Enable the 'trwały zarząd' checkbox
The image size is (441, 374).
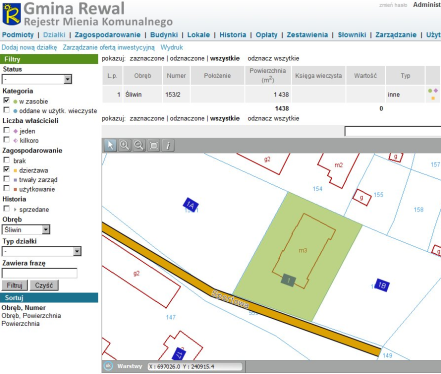coord(6,179)
